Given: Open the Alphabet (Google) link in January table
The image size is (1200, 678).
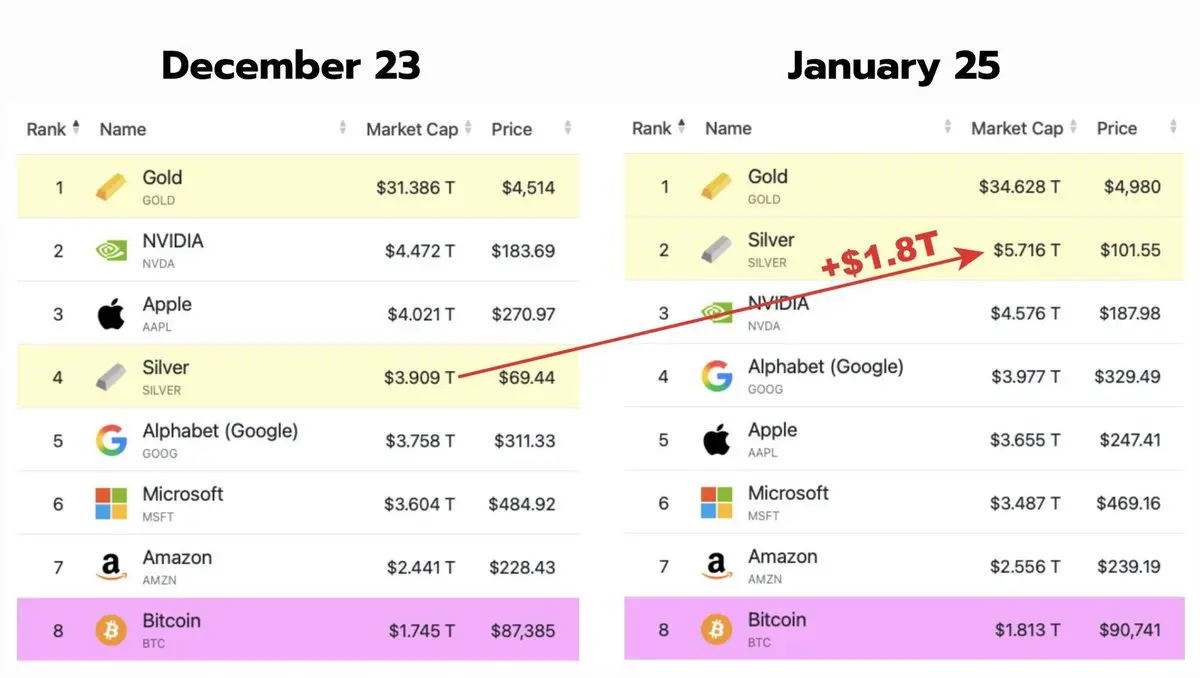Looking at the screenshot, I should pos(825,367).
